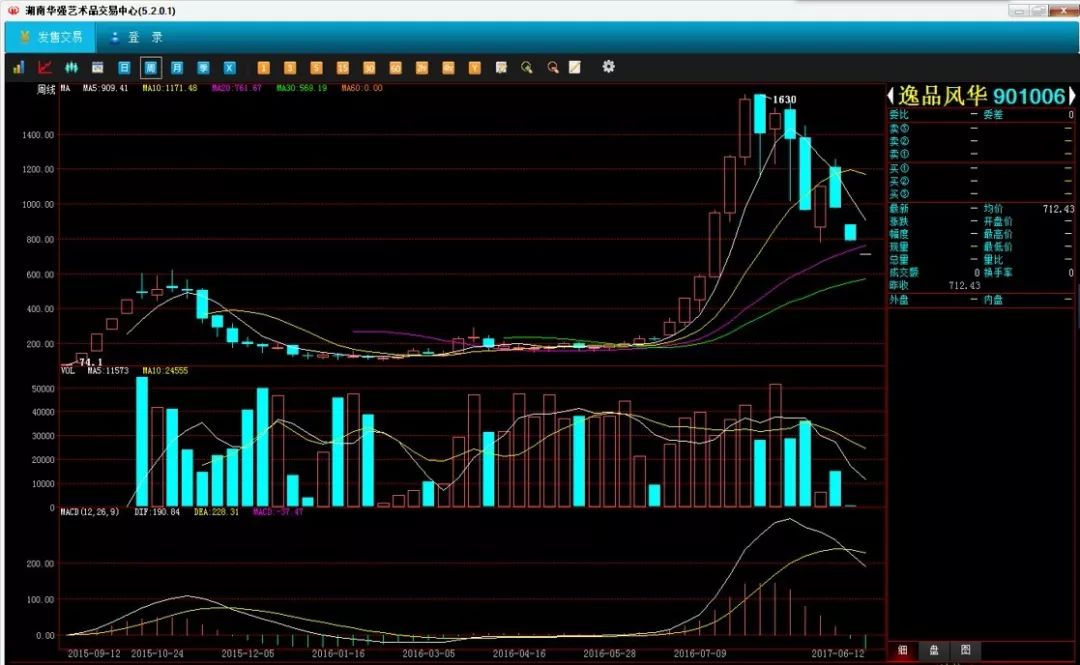Select weekly (周) K-line period
Screen dimensions: 1080x665
(x=150, y=67)
